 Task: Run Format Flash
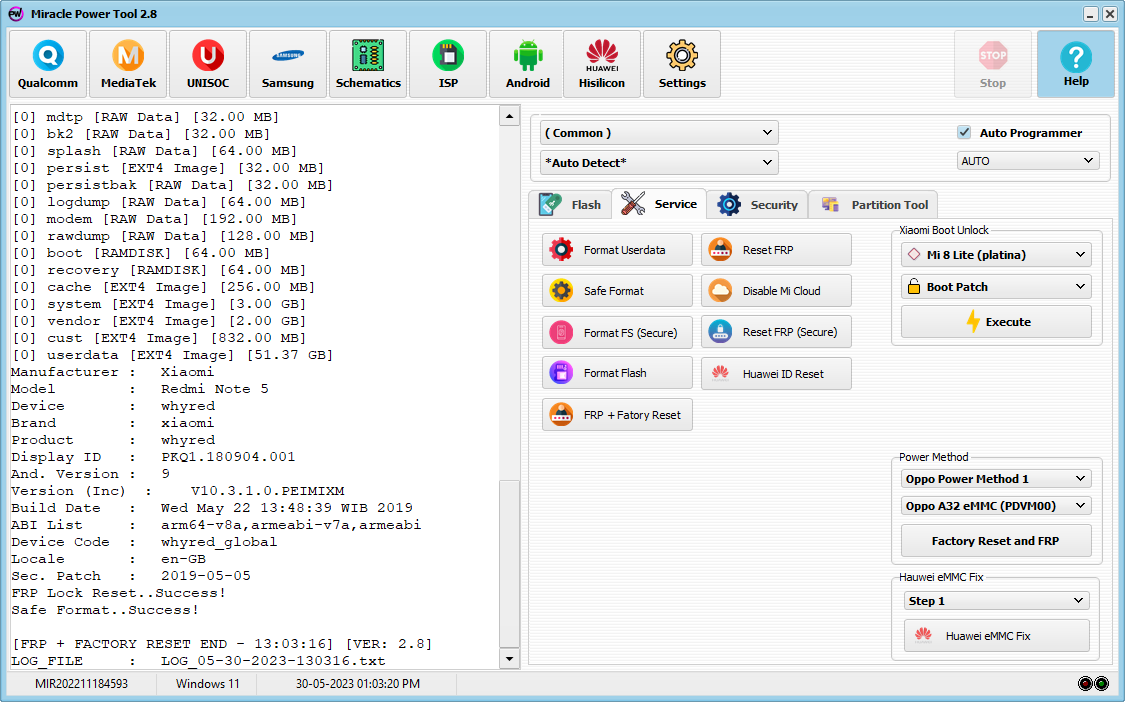coord(618,373)
